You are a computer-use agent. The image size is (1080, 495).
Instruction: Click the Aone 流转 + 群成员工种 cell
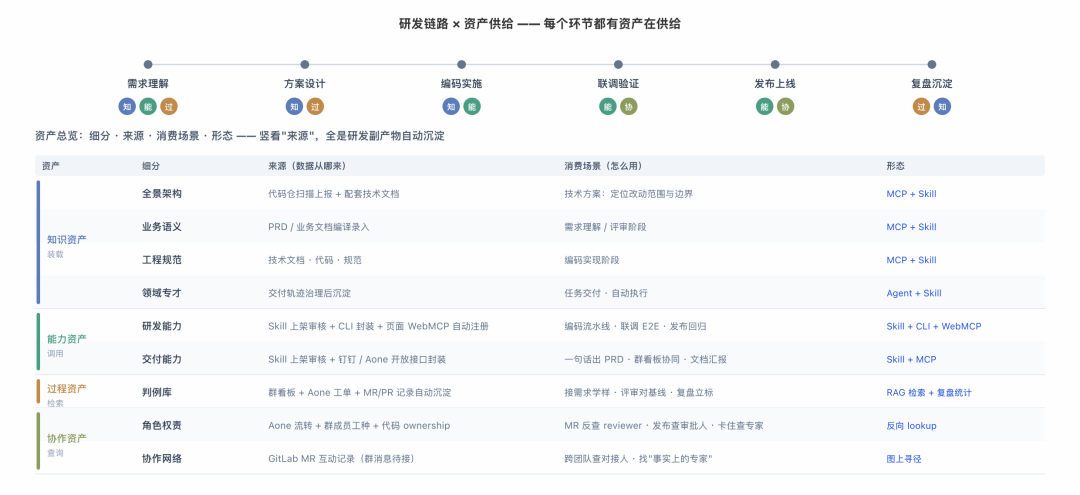click(x=359, y=425)
